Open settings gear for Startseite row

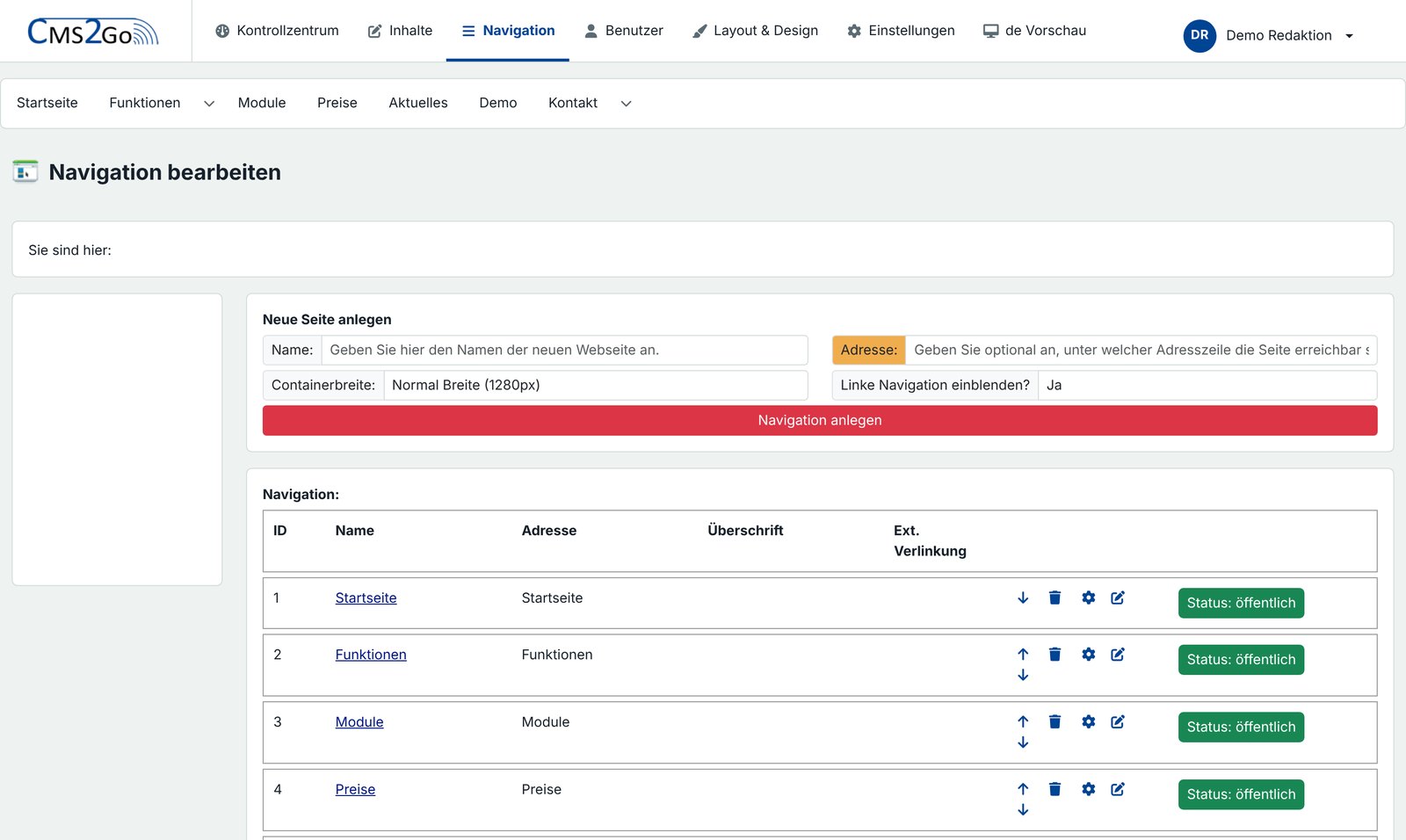click(x=1088, y=597)
